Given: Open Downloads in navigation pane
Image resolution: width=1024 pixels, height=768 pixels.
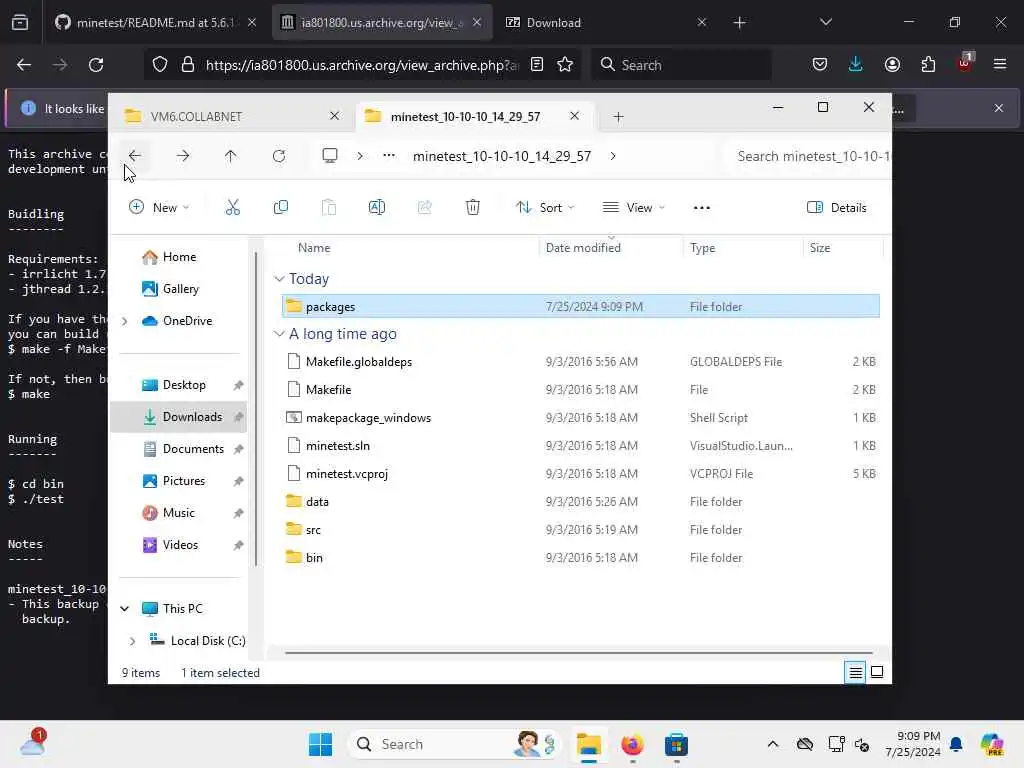Looking at the screenshot, I should (179, 417).
